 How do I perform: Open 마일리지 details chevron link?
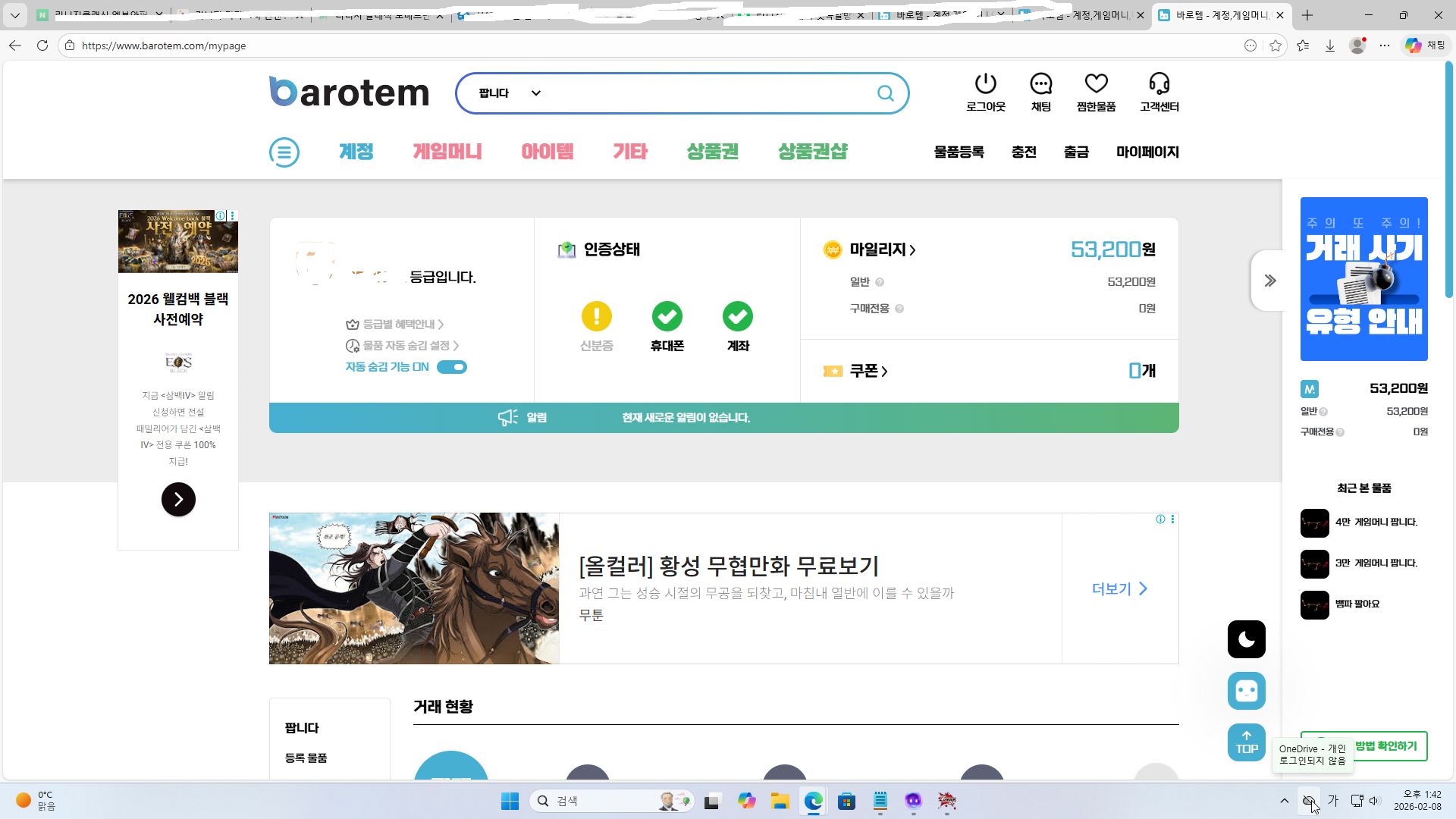point(883,249)
